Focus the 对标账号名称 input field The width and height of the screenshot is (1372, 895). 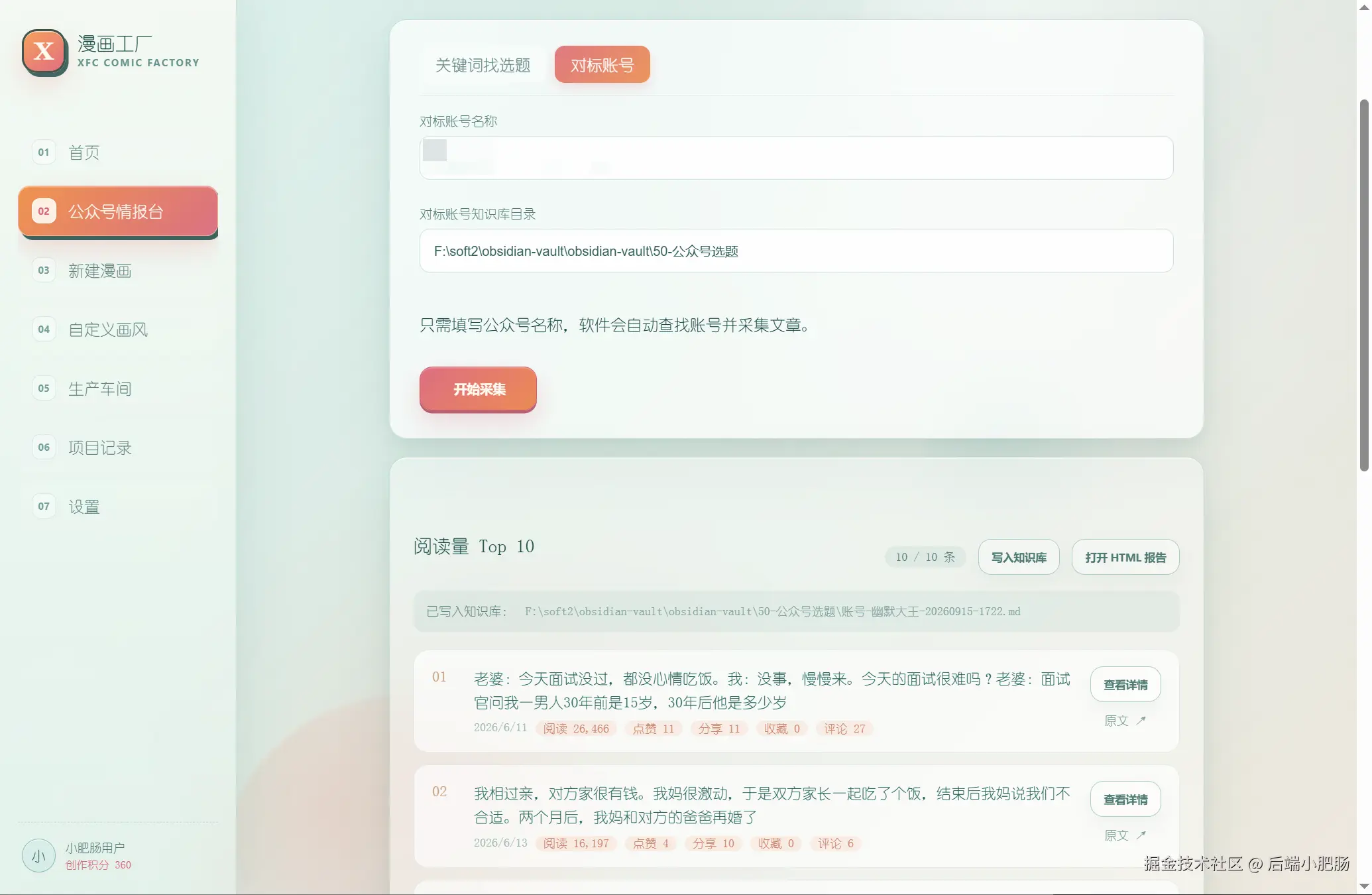point(796,158)
